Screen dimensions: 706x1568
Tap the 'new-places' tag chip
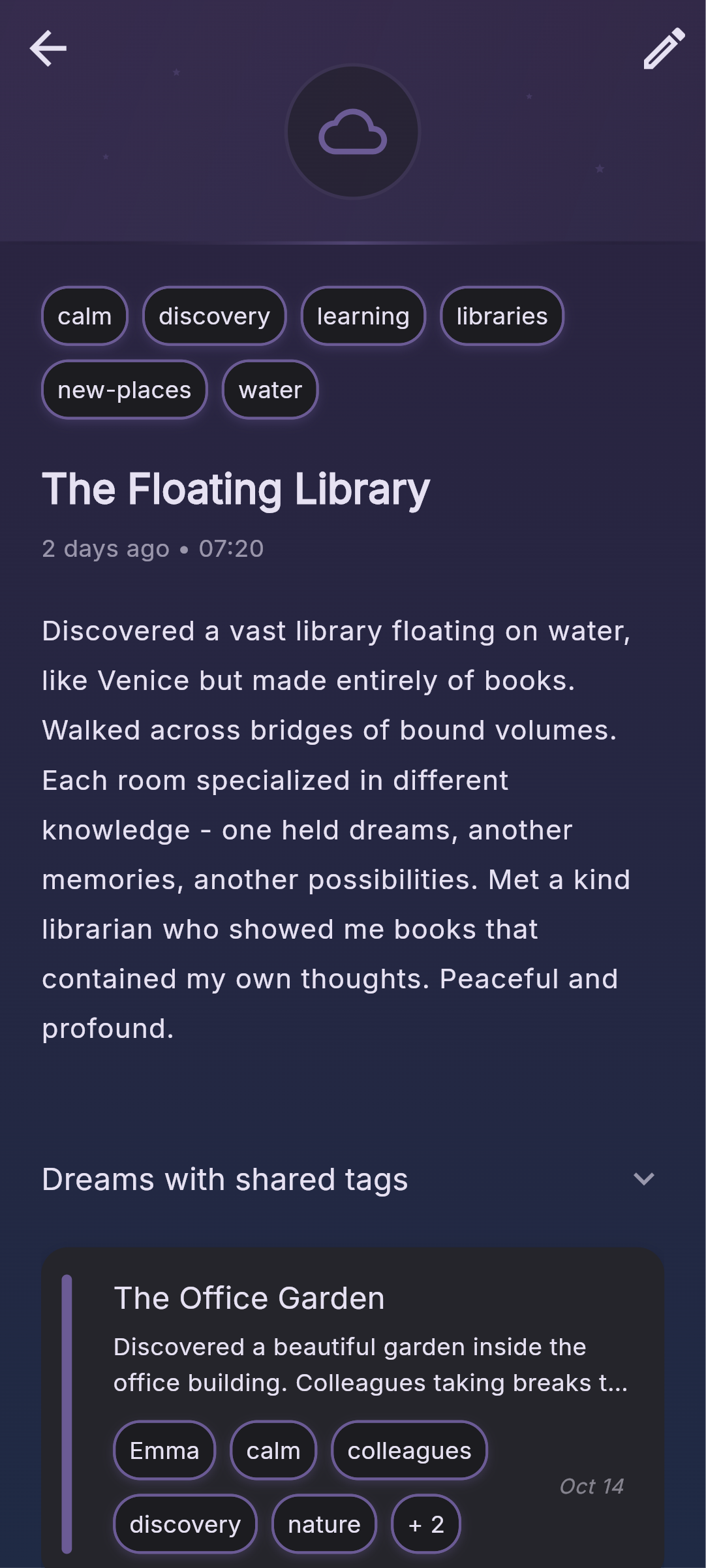[x=125, y=390]
